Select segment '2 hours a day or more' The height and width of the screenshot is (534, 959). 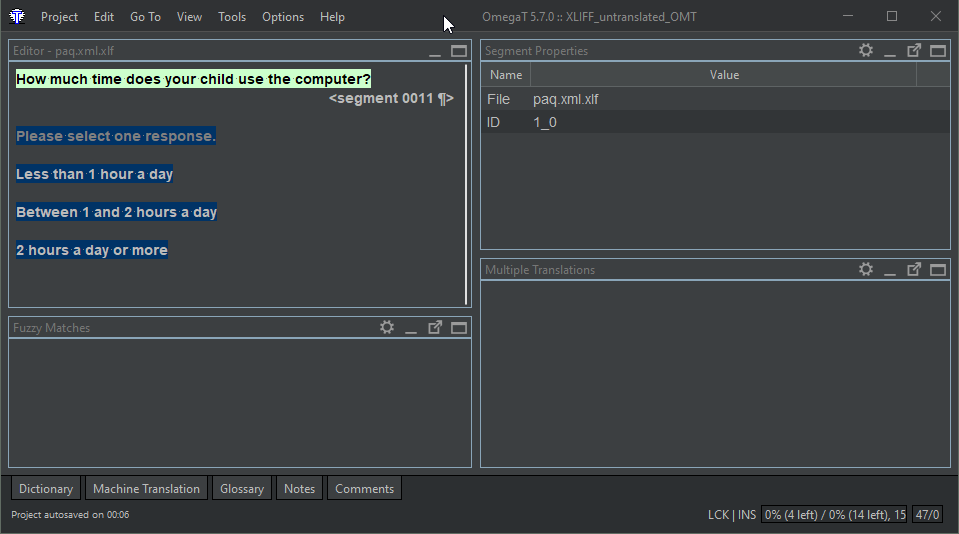click(x=92, y=250)
